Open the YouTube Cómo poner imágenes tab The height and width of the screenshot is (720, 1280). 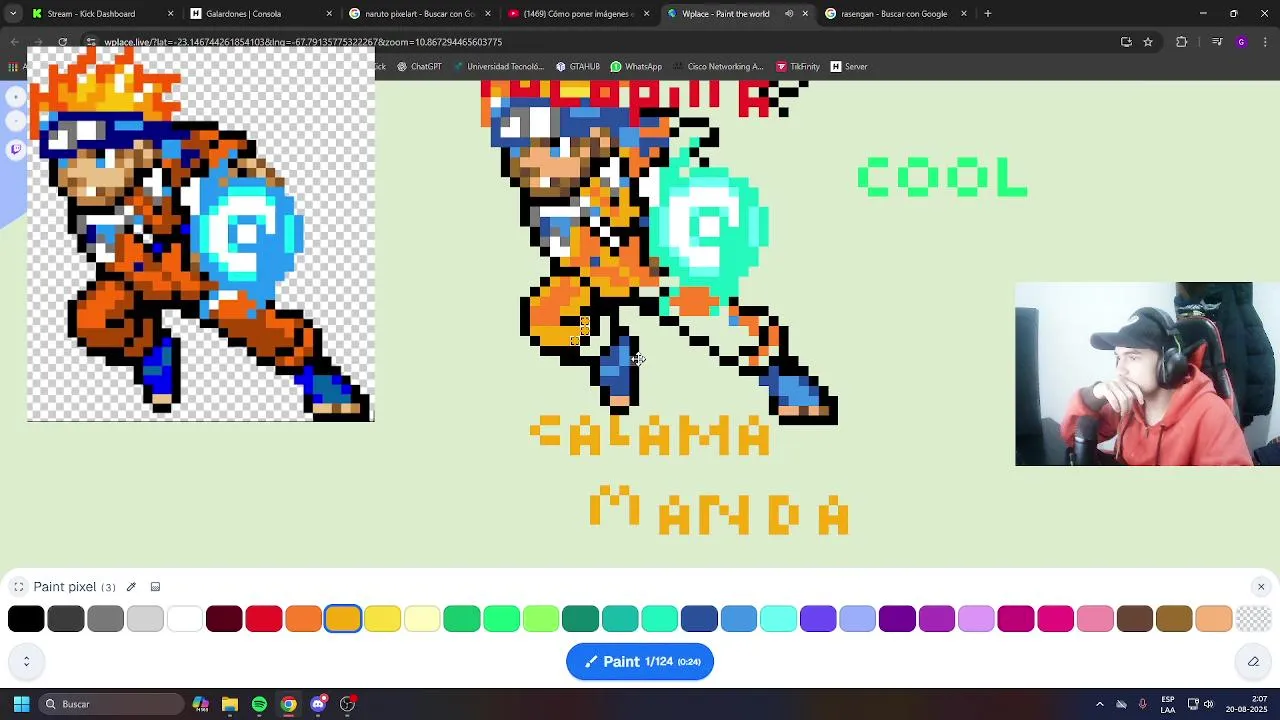[x=578, y=14]
